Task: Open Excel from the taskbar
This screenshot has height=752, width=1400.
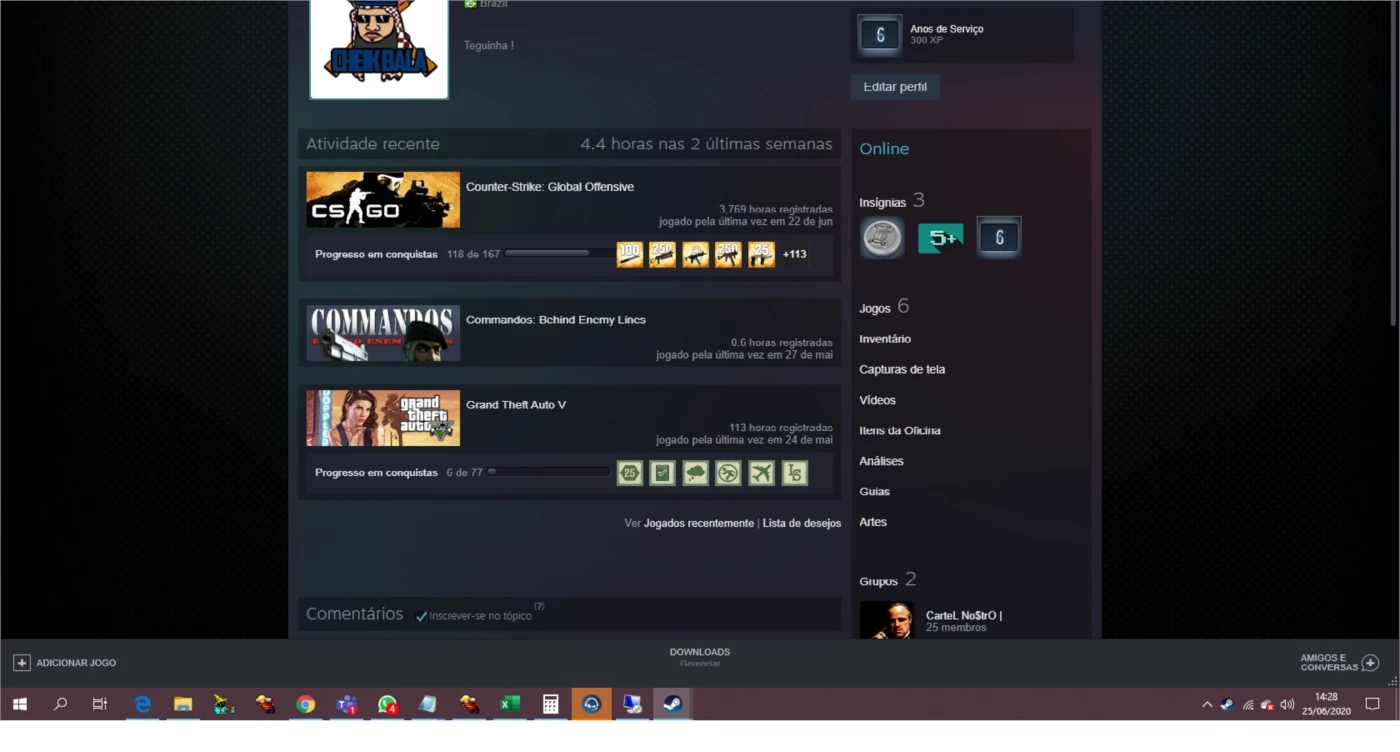Action: point(510,704)
